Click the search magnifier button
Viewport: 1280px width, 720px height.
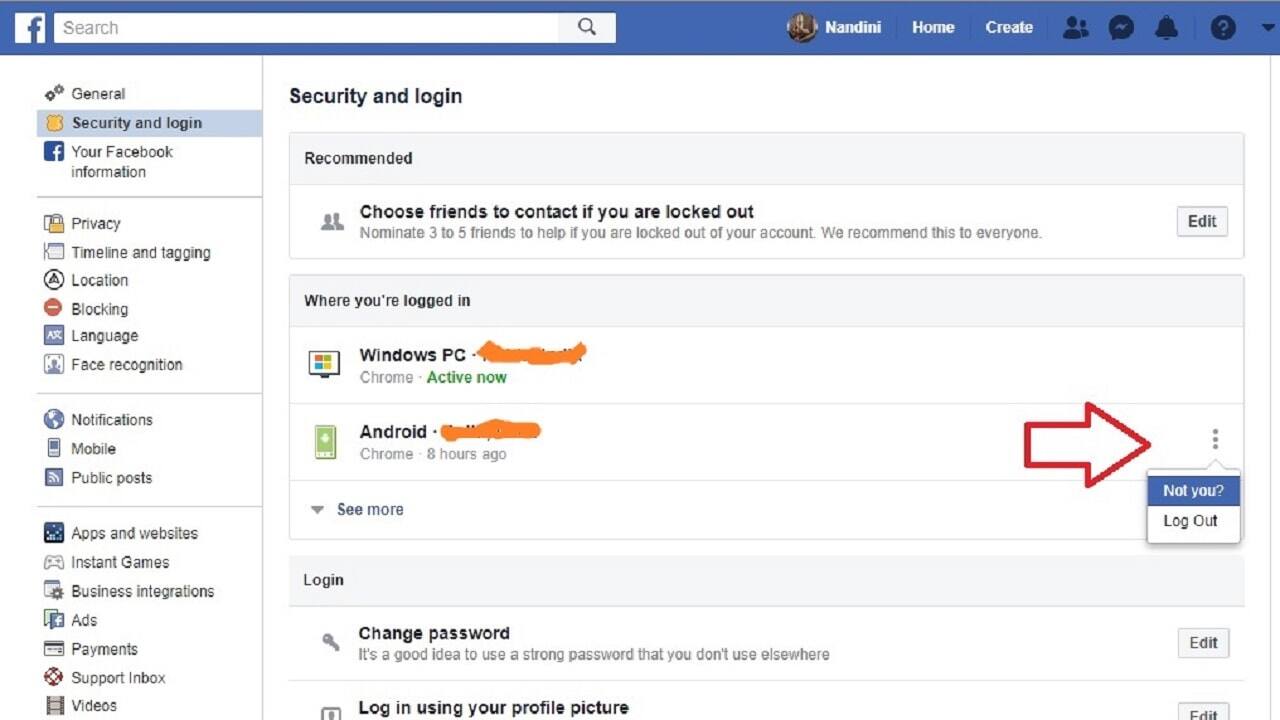(587, 28)
